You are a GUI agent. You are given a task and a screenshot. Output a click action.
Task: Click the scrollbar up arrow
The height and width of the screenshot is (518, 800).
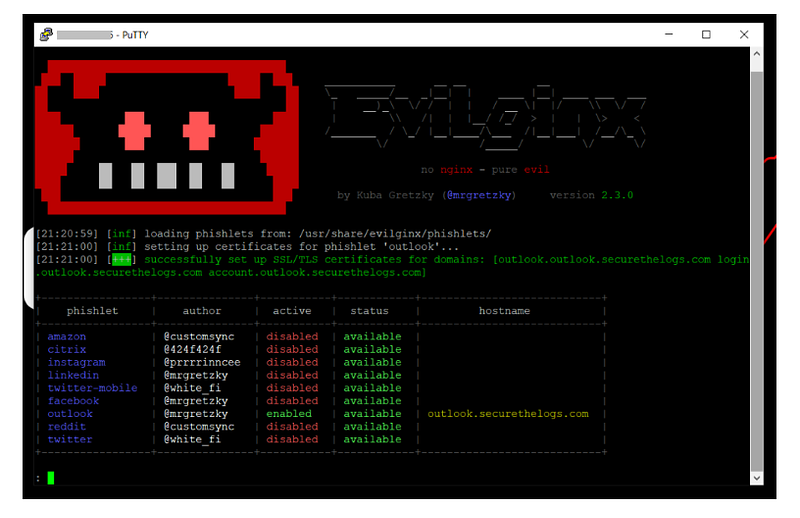click(757, 54)
